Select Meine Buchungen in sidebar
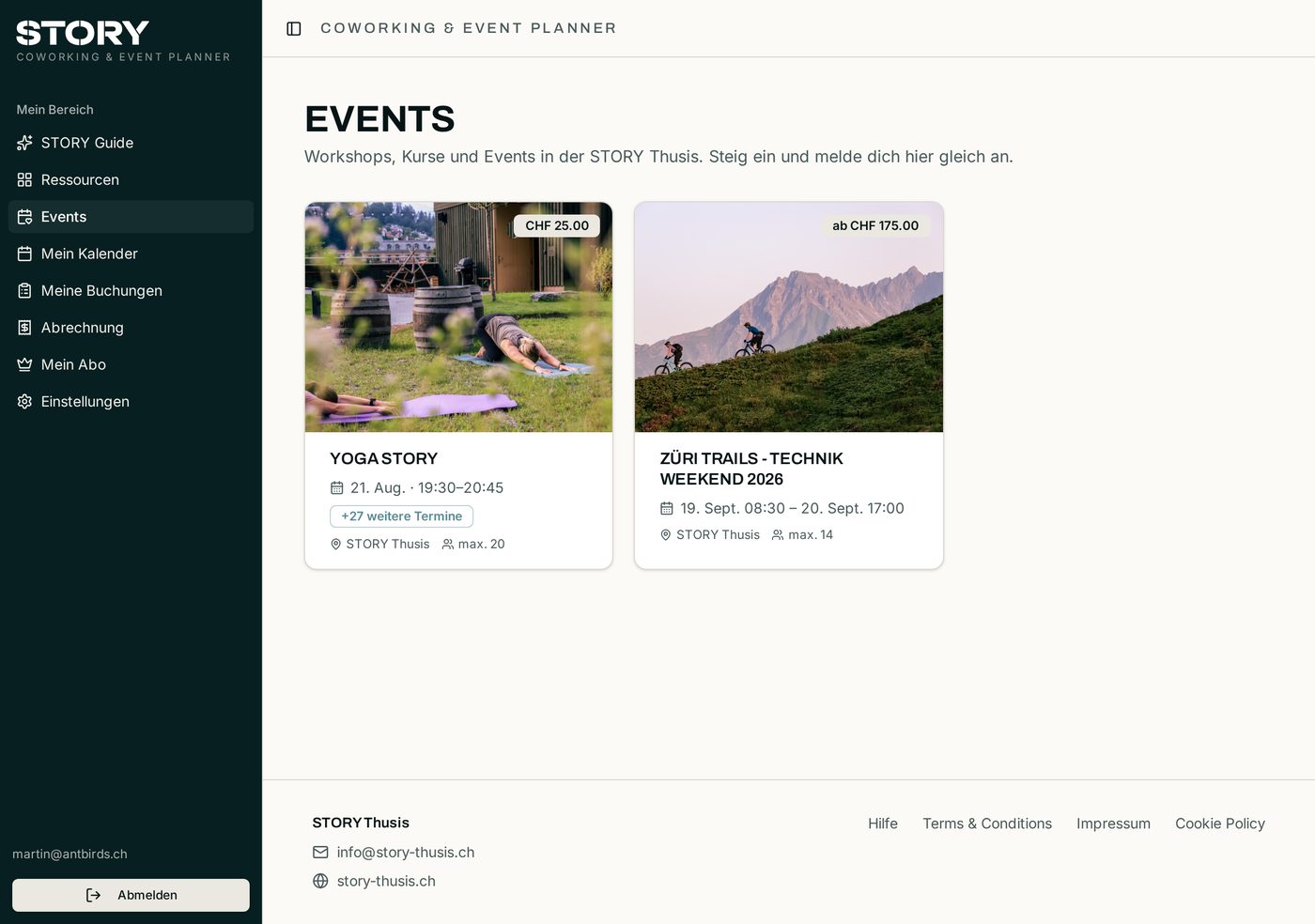Screen dimensions: 1315x924 [131, 291]
